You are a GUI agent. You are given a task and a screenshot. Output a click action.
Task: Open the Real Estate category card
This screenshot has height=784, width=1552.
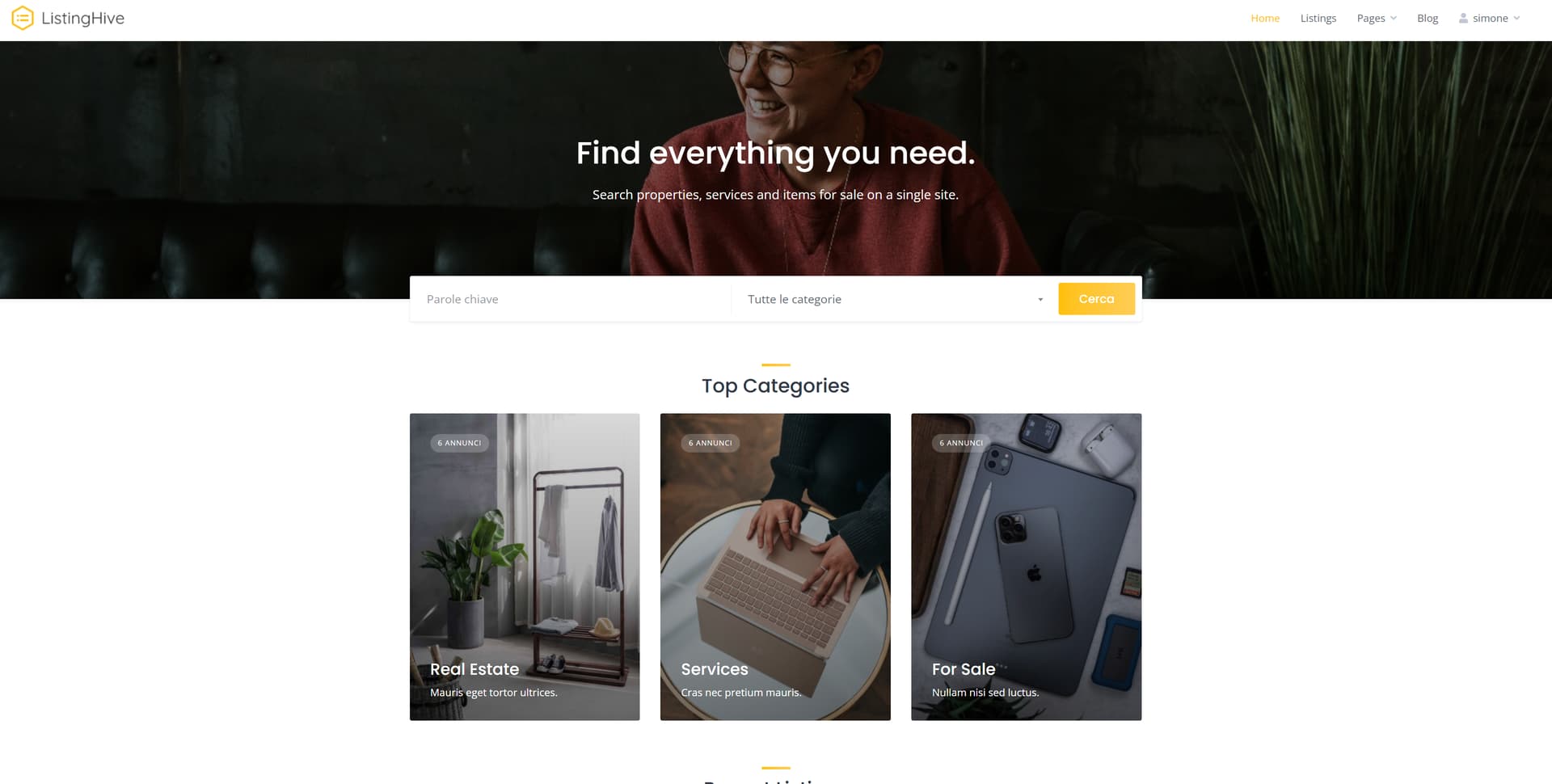(525, 567)
